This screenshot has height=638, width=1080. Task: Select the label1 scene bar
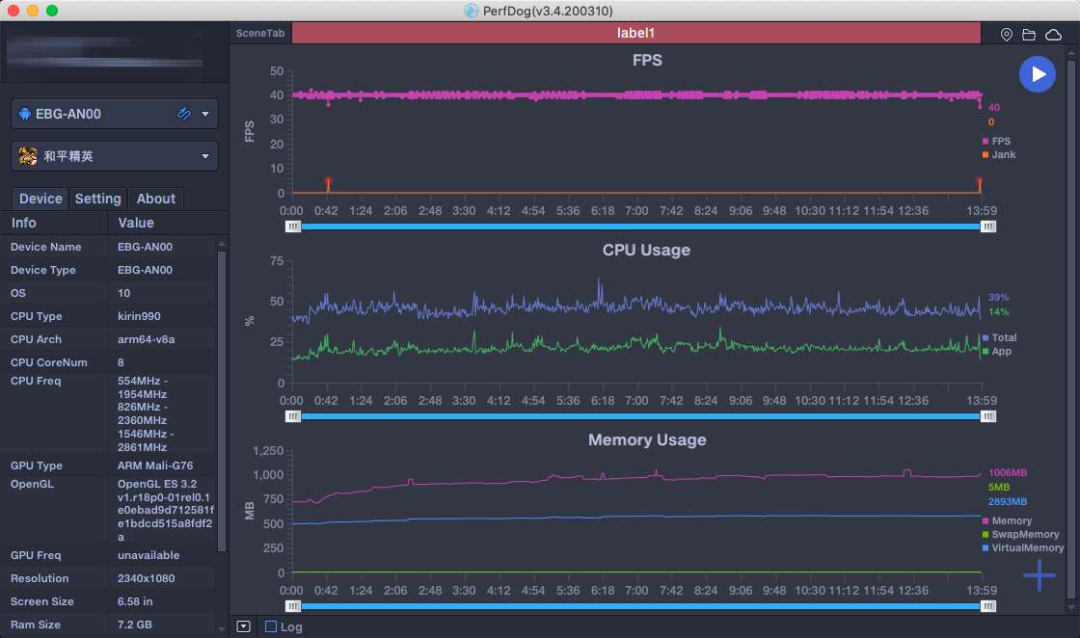tap(636, 33)
